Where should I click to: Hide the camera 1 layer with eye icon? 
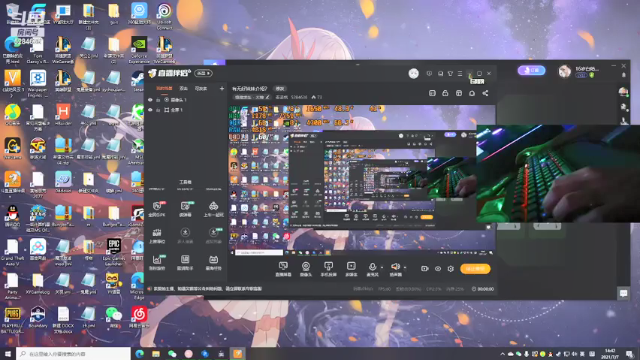[x=150, y=100]
